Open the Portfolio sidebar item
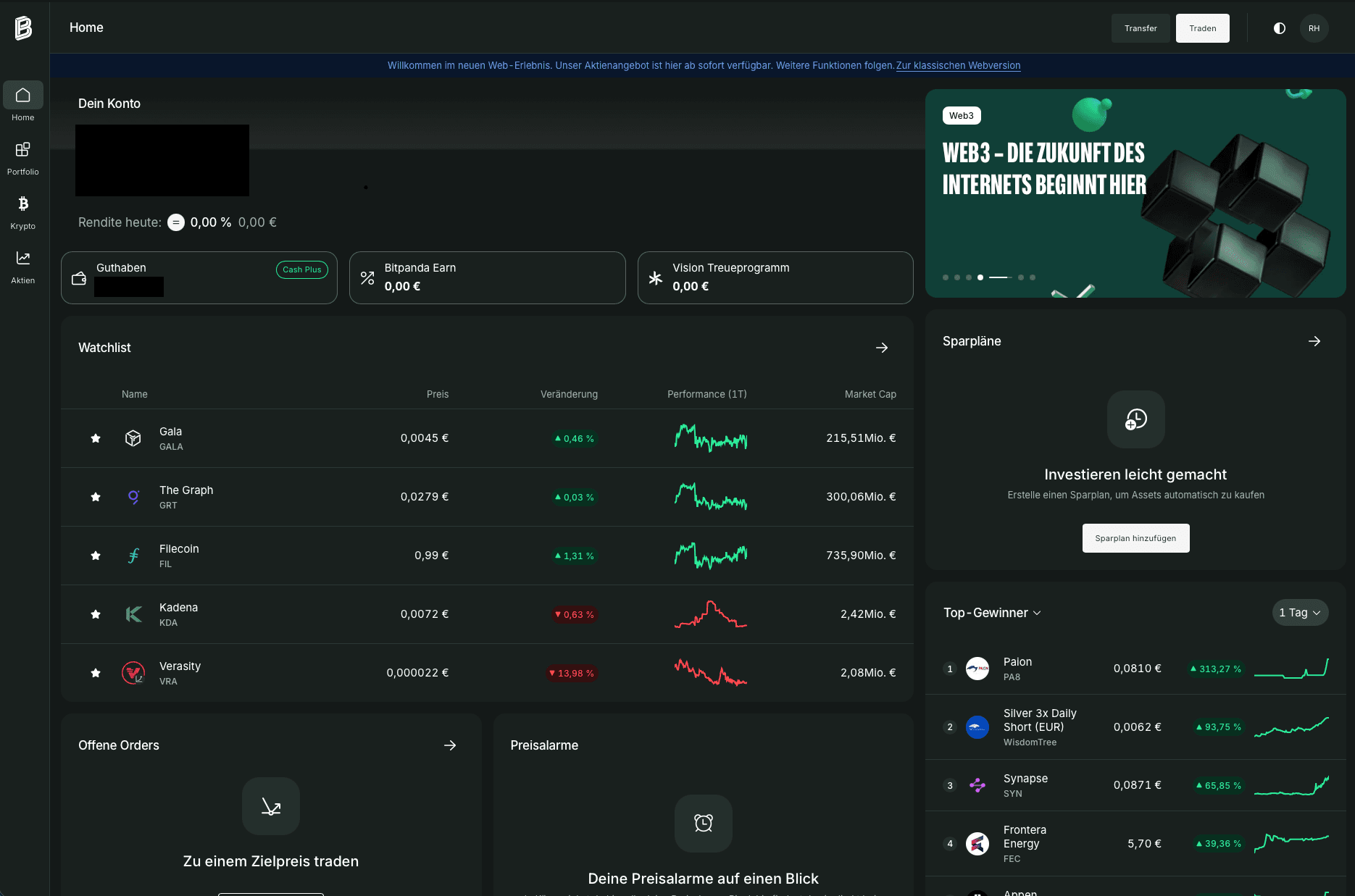The width and height of the screenshot is (1355, 896). coord(23,158)
